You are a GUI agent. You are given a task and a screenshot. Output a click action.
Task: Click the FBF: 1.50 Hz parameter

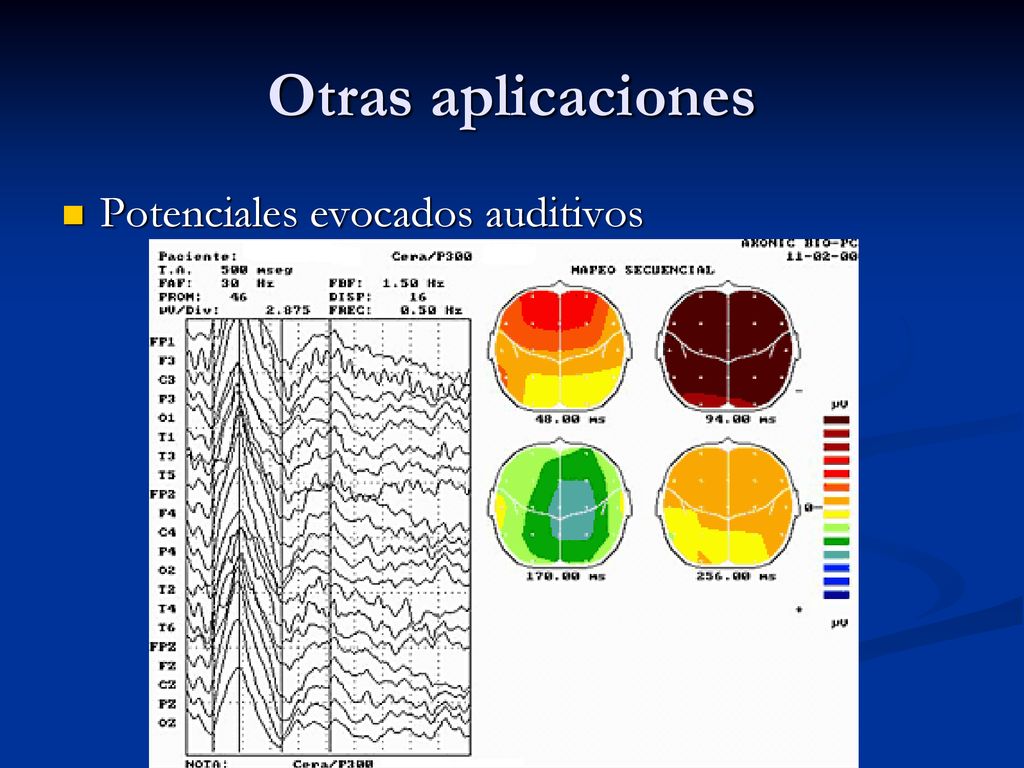point(387,283)
